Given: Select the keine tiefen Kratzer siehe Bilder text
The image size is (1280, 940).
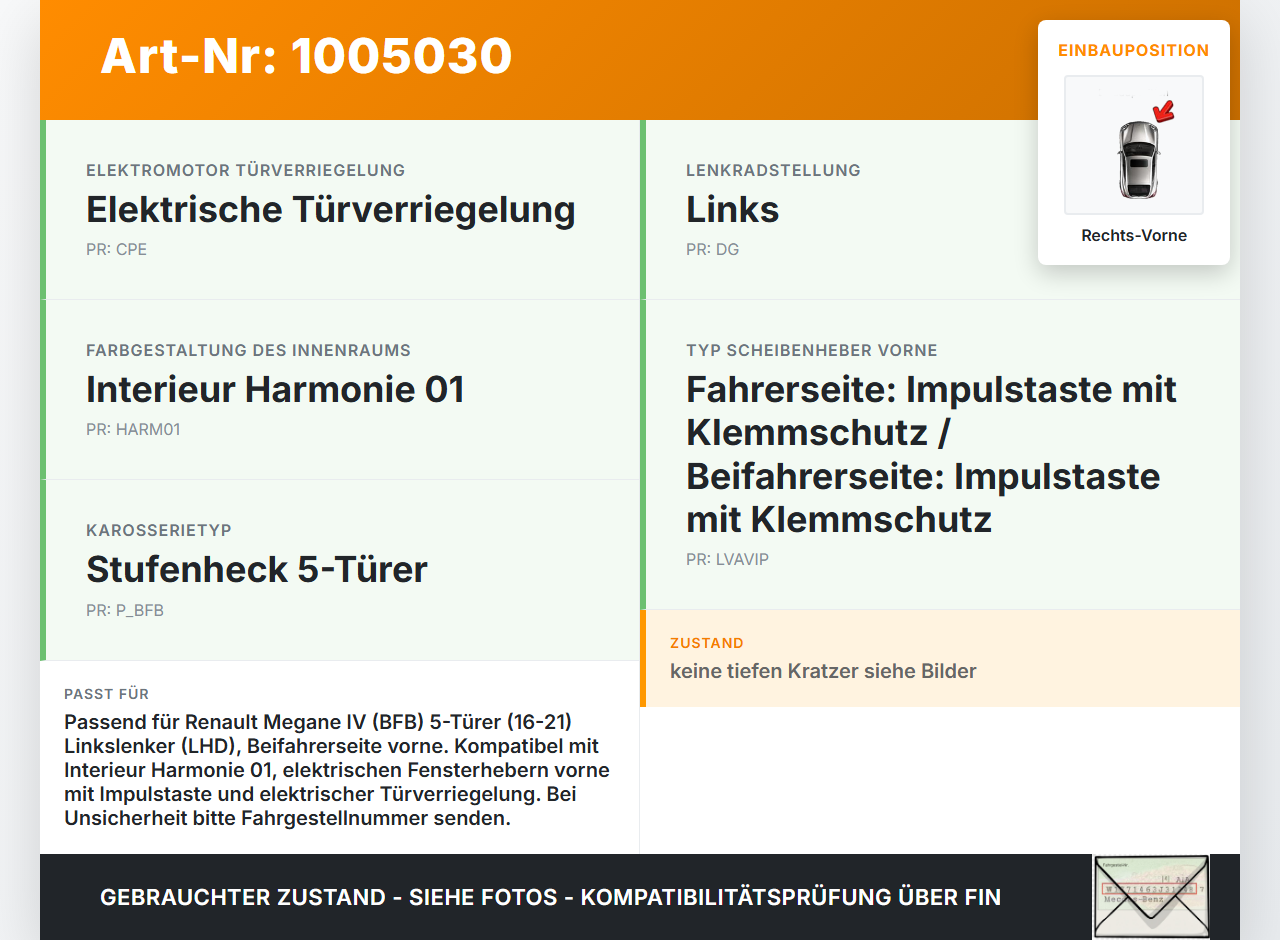Looking at the screenshot, I should click(x=823, y=671).
